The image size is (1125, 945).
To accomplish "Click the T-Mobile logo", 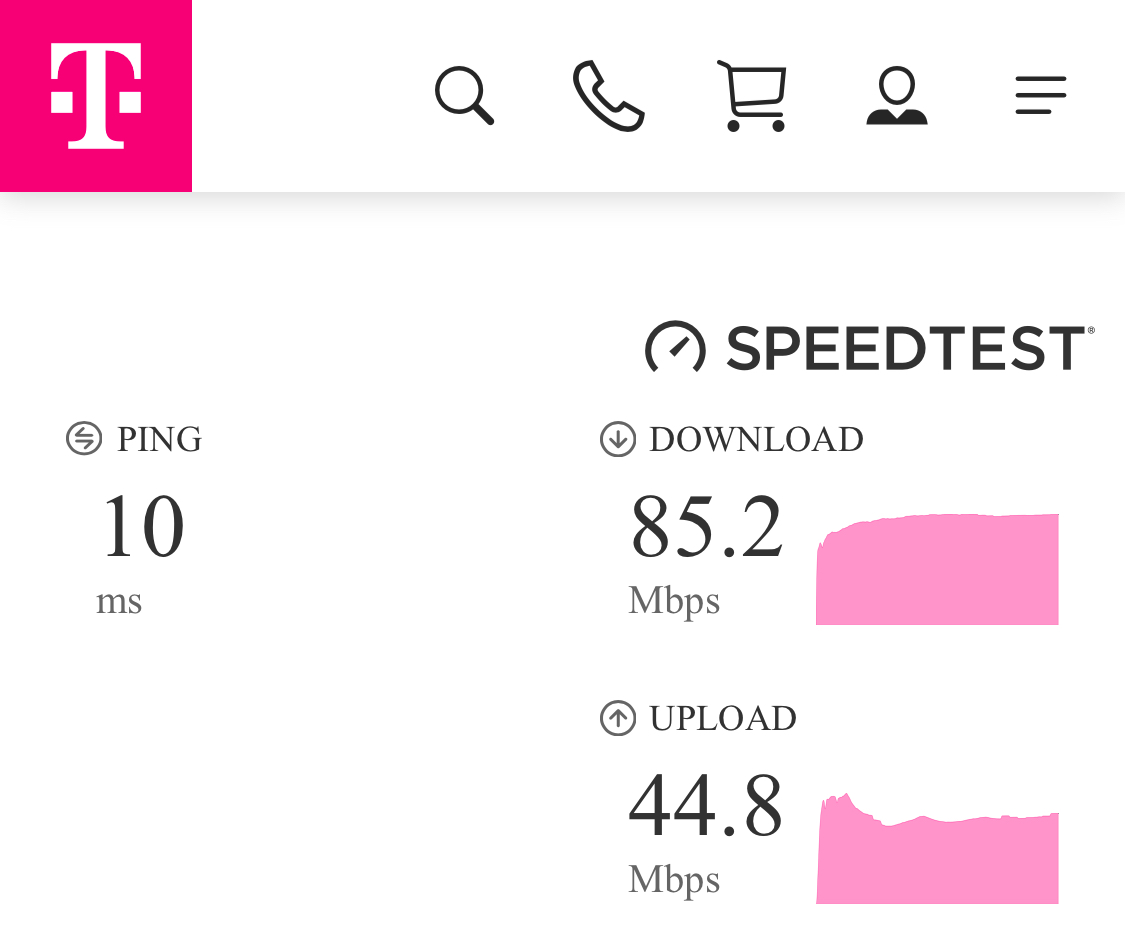I will [96, 96].
